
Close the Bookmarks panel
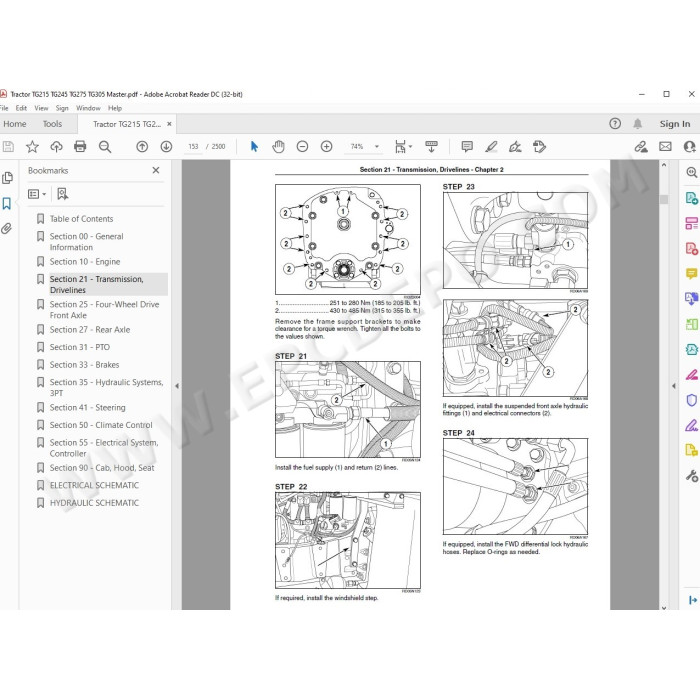pos(156,170)
